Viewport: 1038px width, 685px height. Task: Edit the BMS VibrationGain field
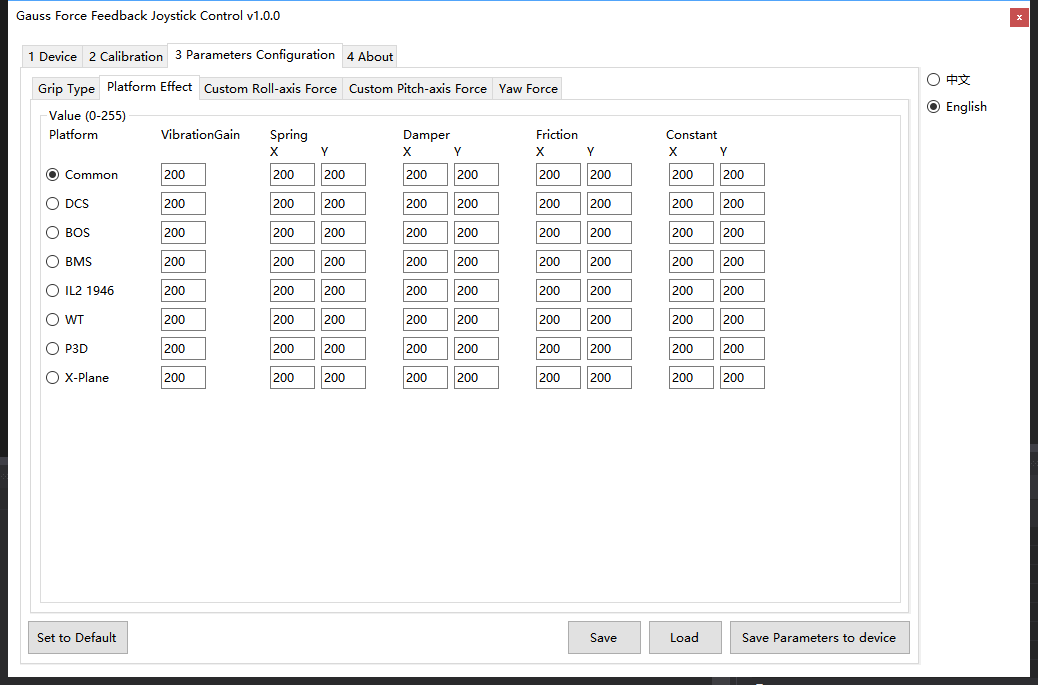(x=183, y=261)
